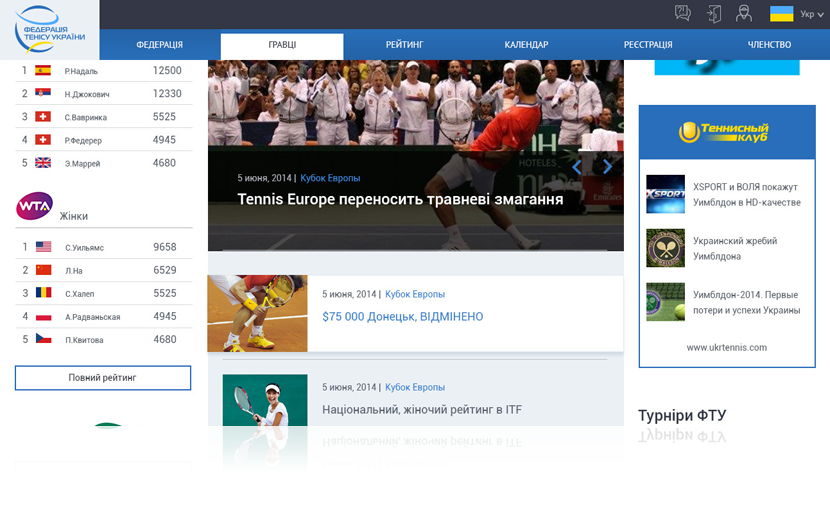Open Уимблдон-2014. Первые потери article
The image size is (830, 524).
click(x=746, y=303)
